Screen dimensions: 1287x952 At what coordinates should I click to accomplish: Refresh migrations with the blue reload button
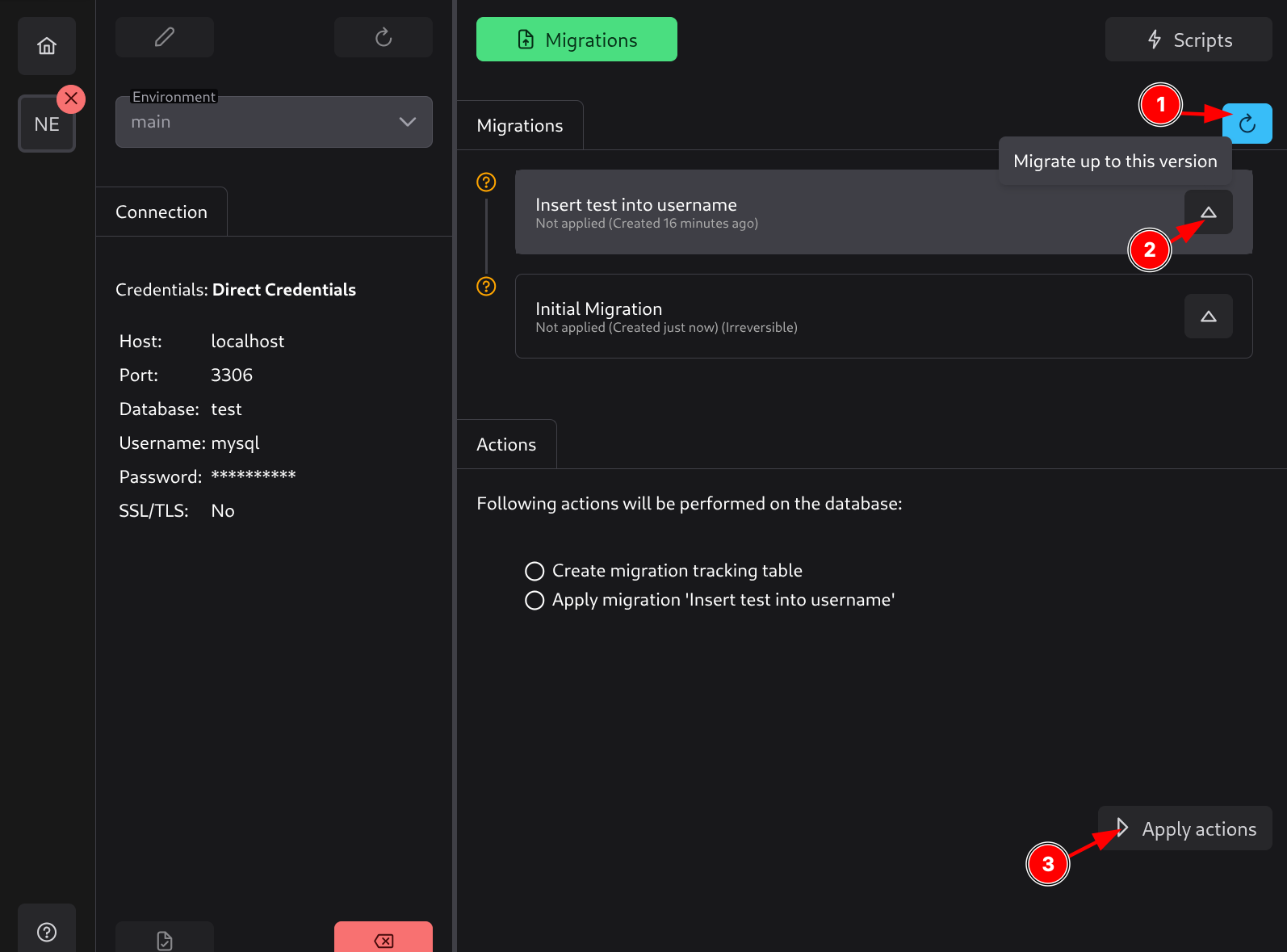tap(1247, 124)
